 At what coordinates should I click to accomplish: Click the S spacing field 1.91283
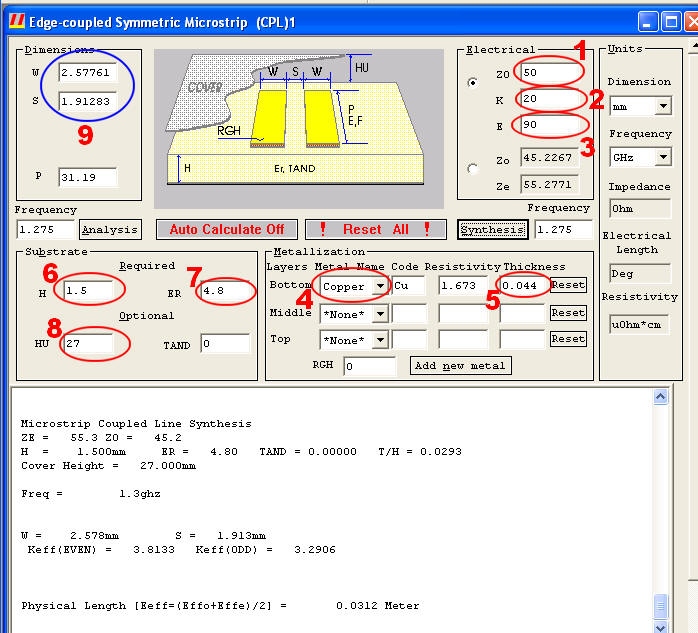click(88, 101)
